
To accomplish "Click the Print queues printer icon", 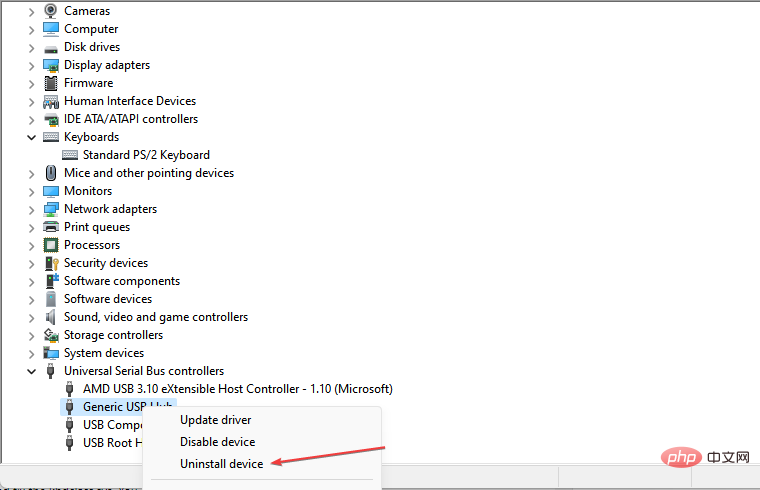I will (51, 227).
